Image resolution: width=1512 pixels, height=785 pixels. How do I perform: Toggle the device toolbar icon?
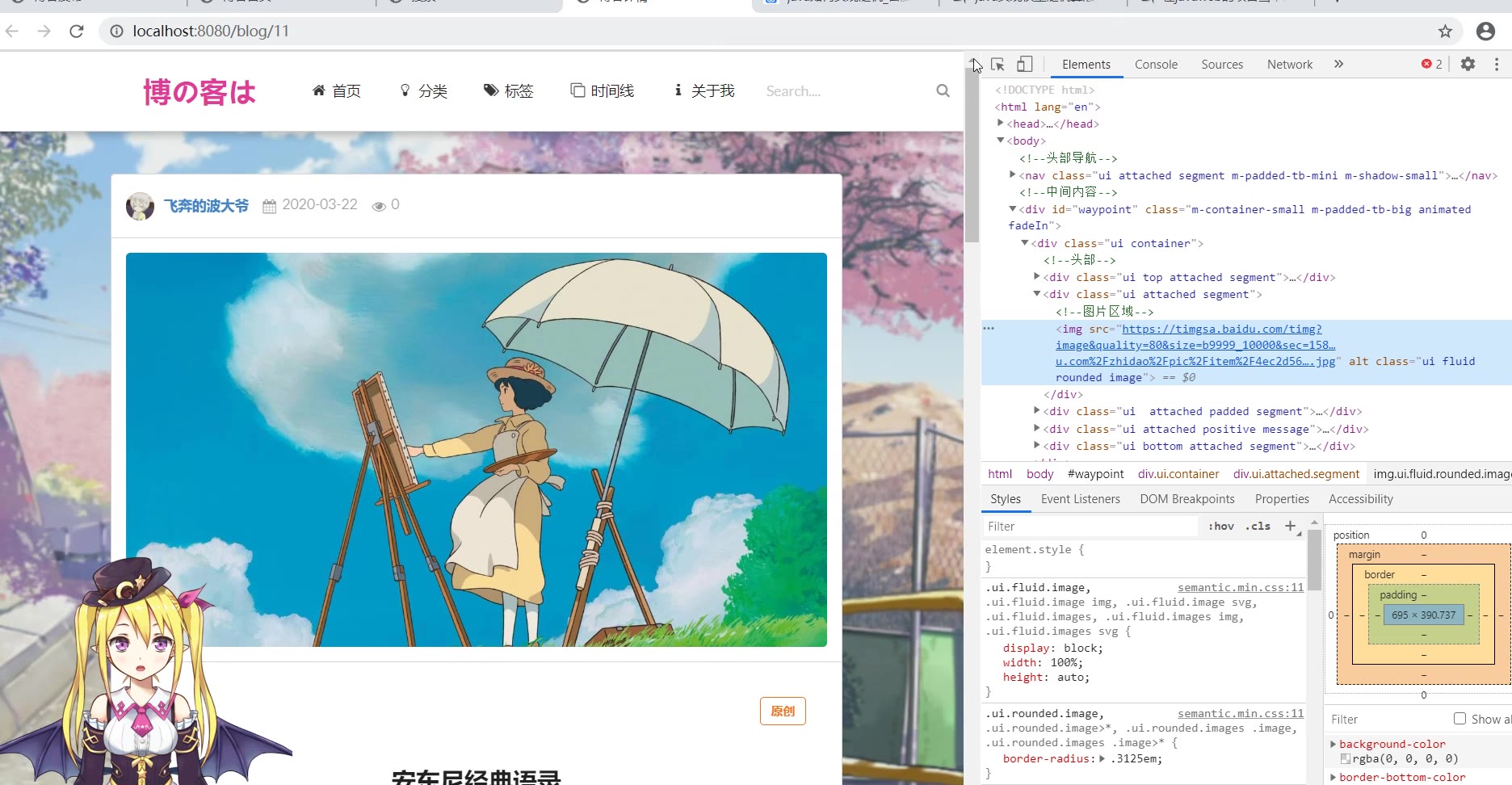pyautogui.click(x=1025, y=65)
